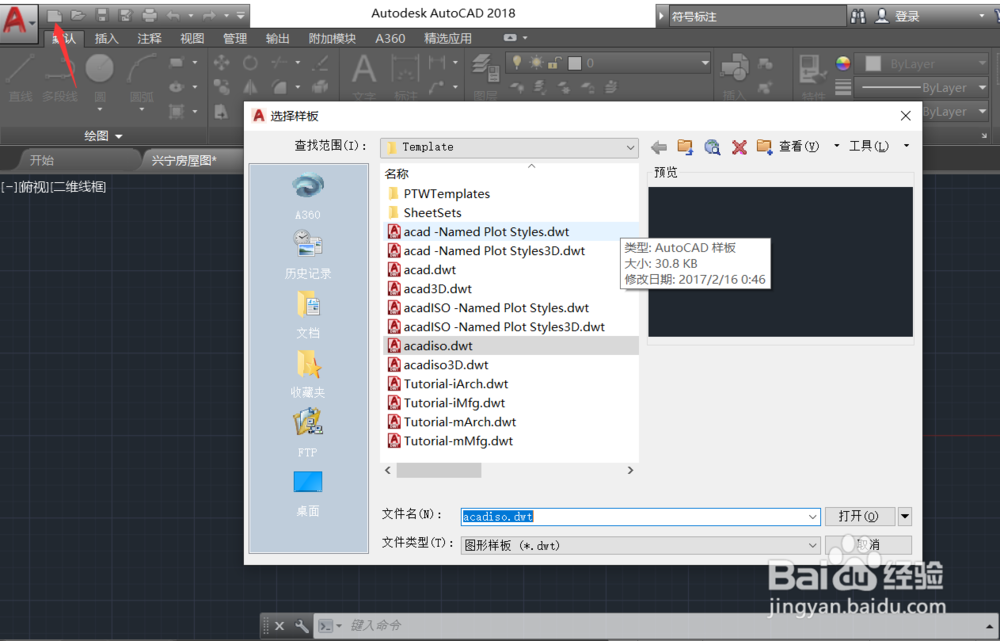
Task: Click the 打开(O) Open button
Action: coord(858,516)
